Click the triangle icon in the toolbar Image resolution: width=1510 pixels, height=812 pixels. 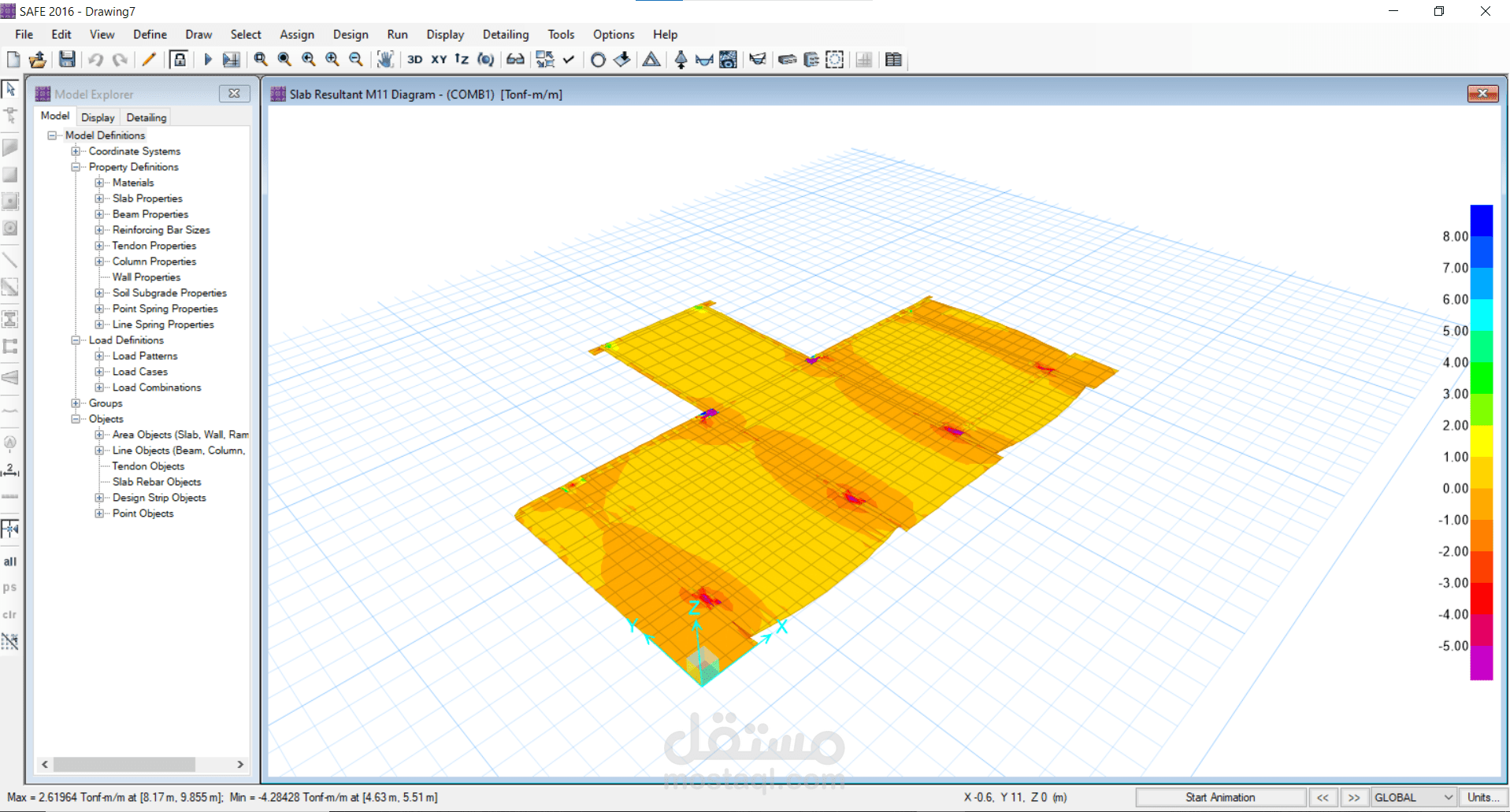coord(651,60)
